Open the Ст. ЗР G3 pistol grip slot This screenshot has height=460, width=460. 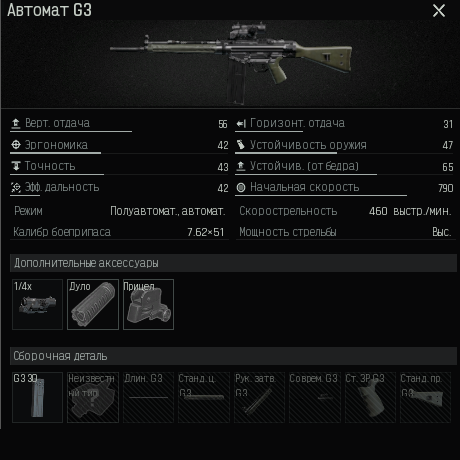coord(370,397)
